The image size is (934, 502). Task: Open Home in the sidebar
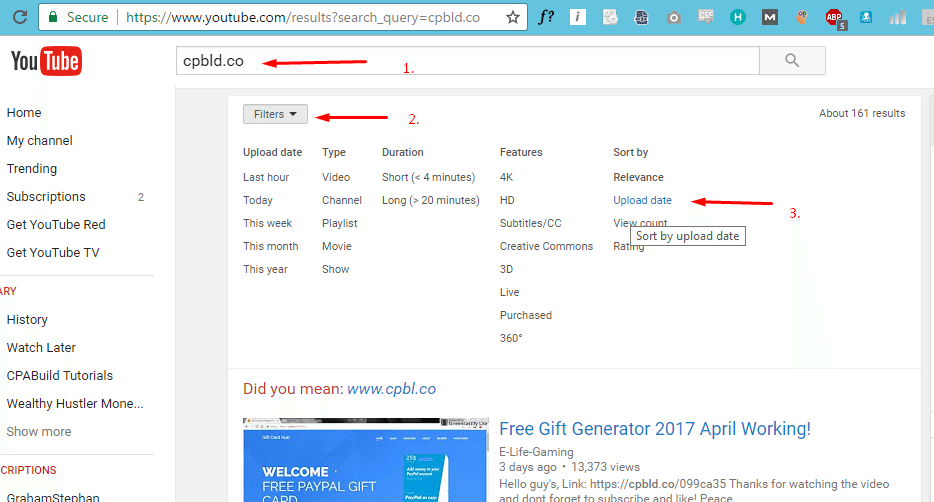(24, 113)
